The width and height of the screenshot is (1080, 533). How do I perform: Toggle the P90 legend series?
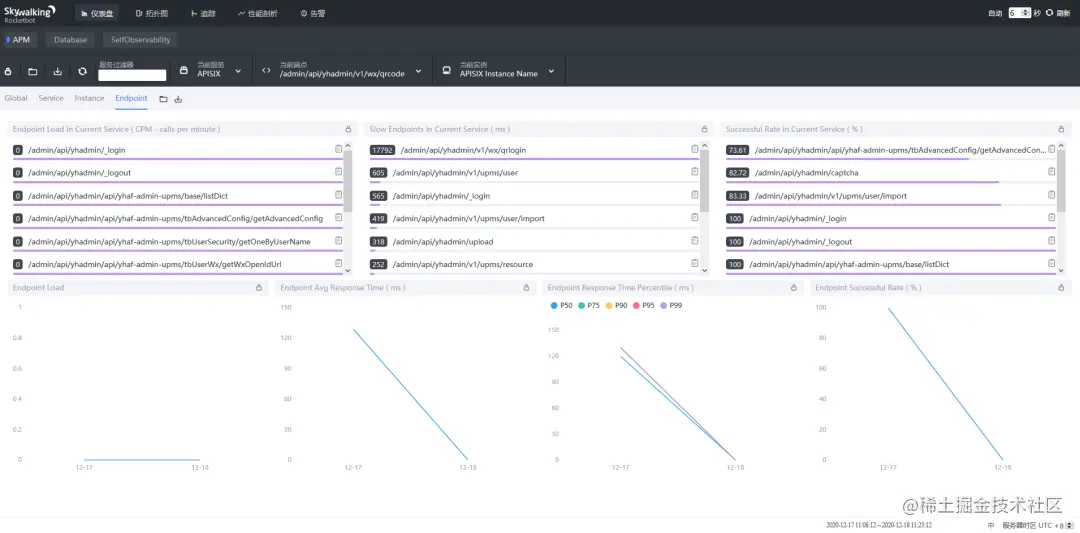pos(616,305)
